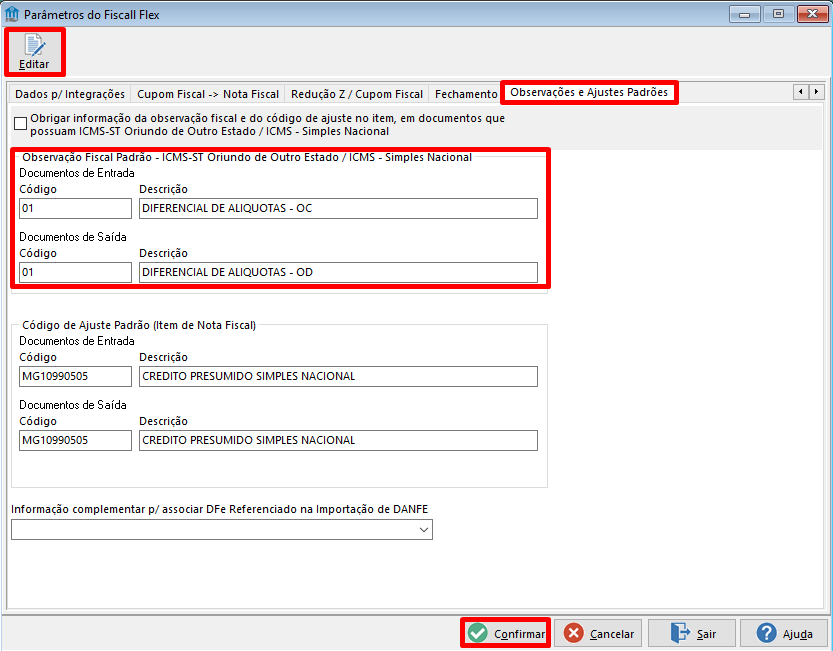
Task: Click the Código de Ajuste Padrão group title
Action: (139, 325)
